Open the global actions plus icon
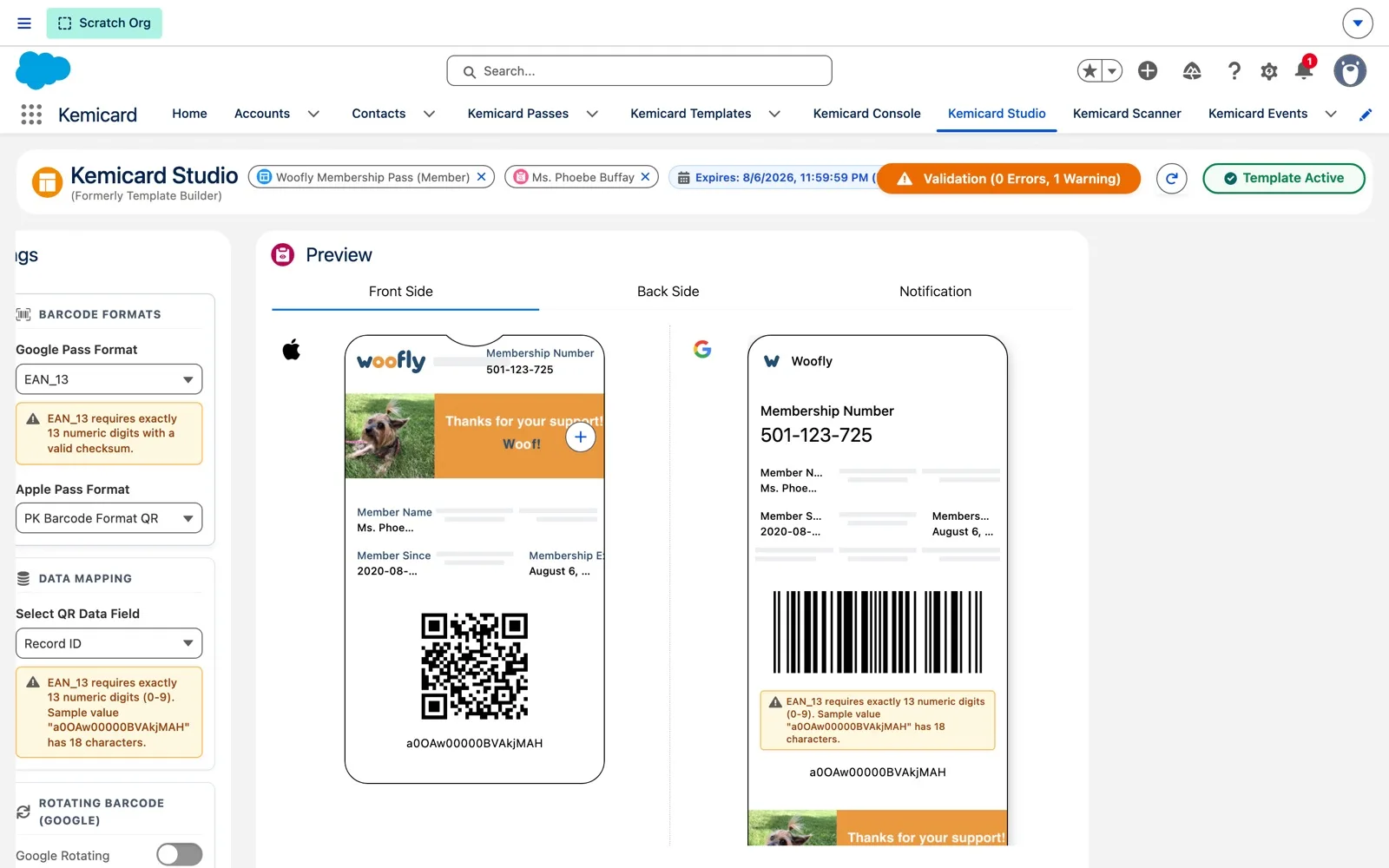Viewport: 1389px width, 868px height. click(x=1148, y=71)
